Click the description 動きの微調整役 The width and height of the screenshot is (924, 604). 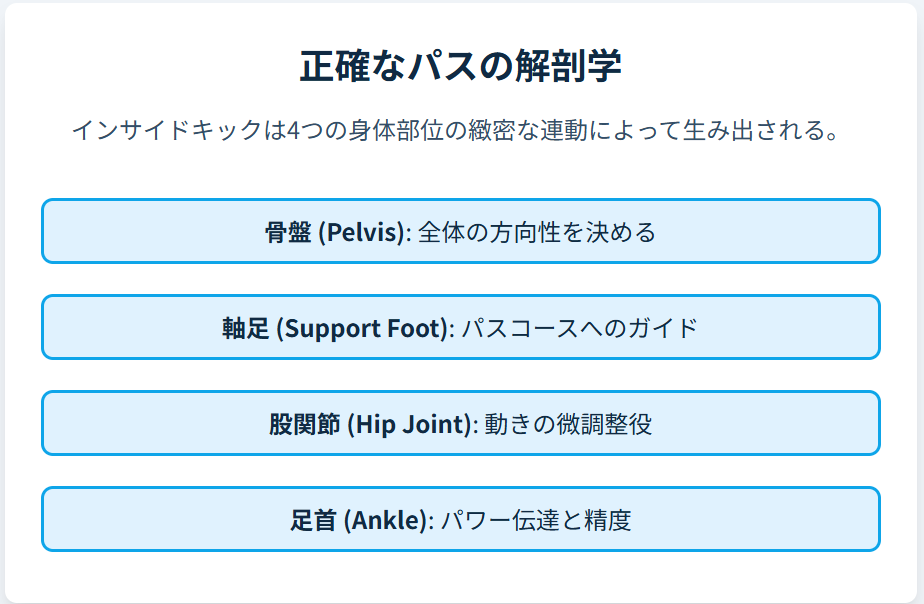tap(568, 425)
